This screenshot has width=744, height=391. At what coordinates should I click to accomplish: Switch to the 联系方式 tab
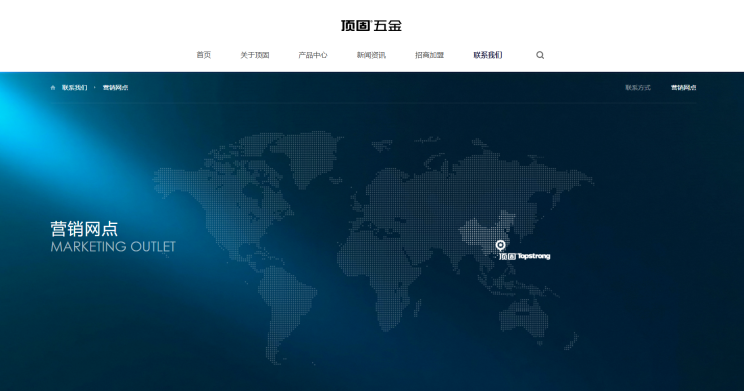pos(638,88)
